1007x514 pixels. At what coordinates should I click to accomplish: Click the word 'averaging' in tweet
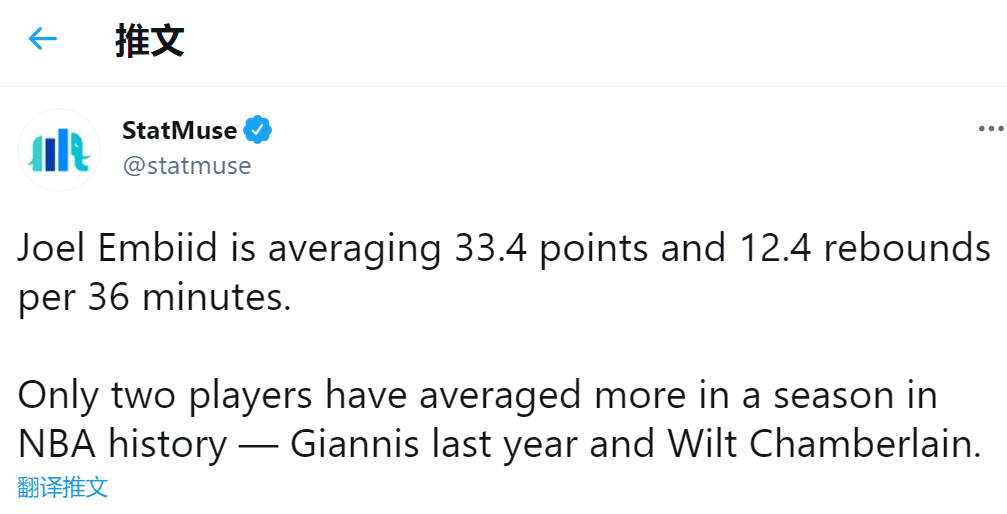pyautogui.click(x=355, y=250)
